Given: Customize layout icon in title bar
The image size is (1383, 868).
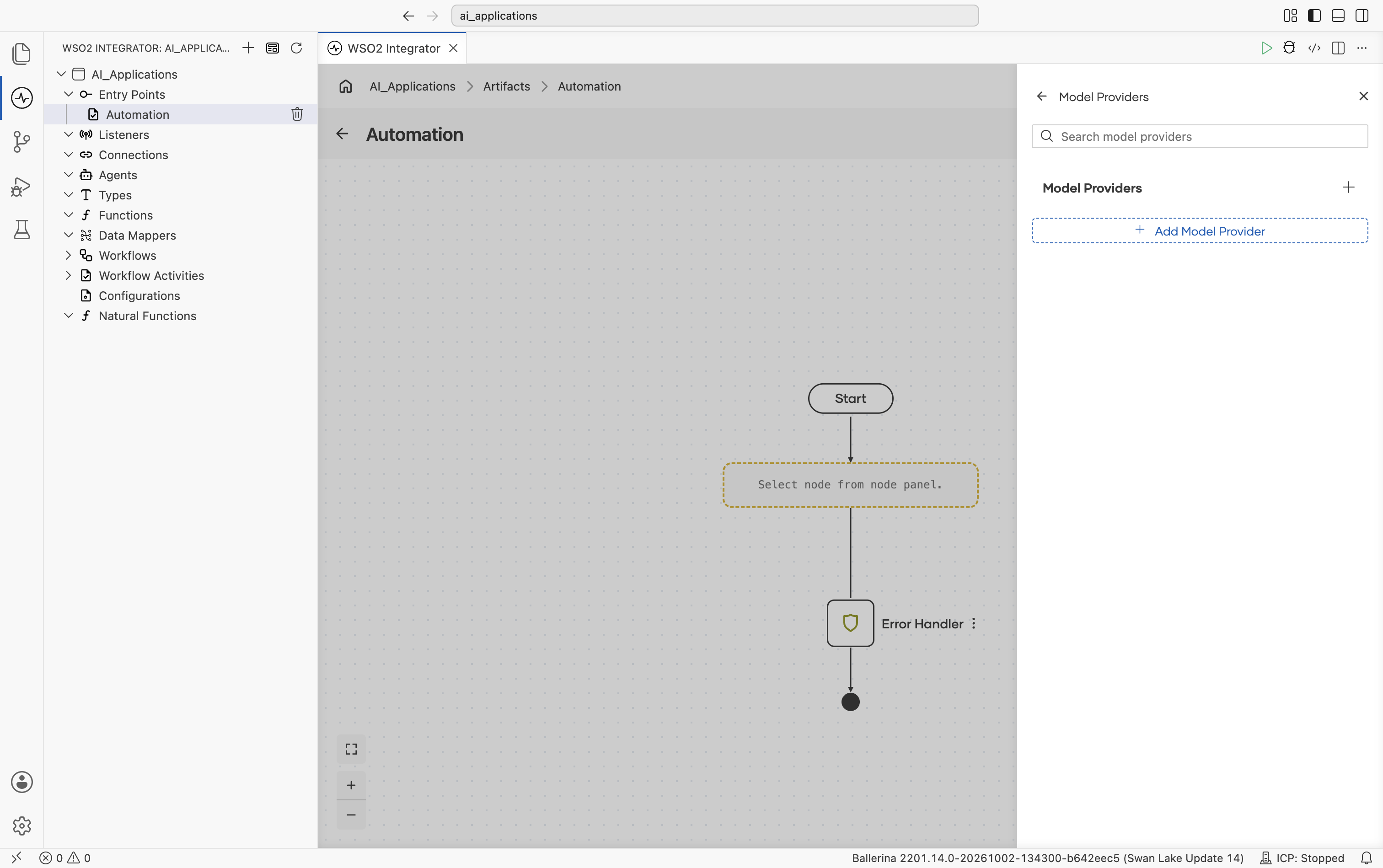Looking at the screenshot, I should (1290, 16).
